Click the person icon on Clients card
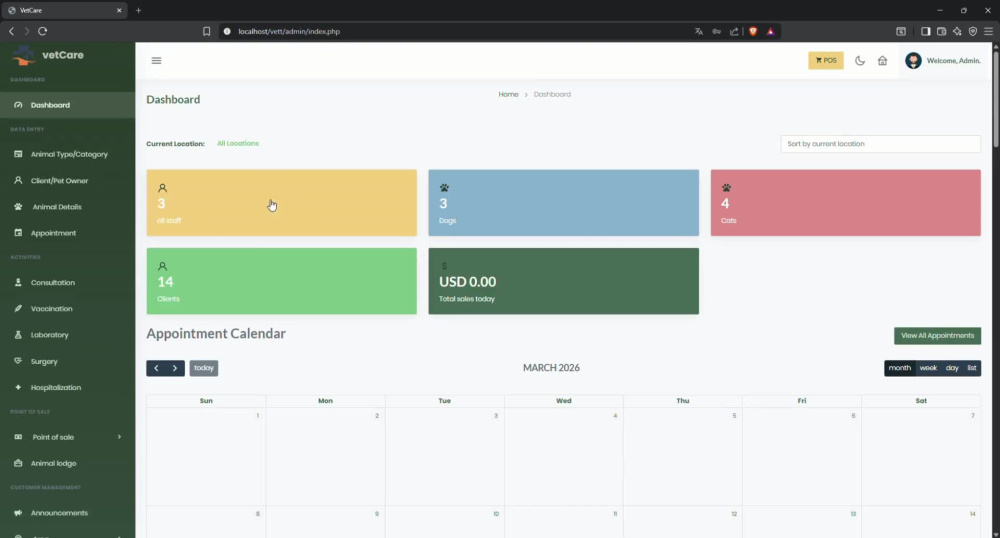The height and width of the screenshot is (538, 1000). point(163,266)
